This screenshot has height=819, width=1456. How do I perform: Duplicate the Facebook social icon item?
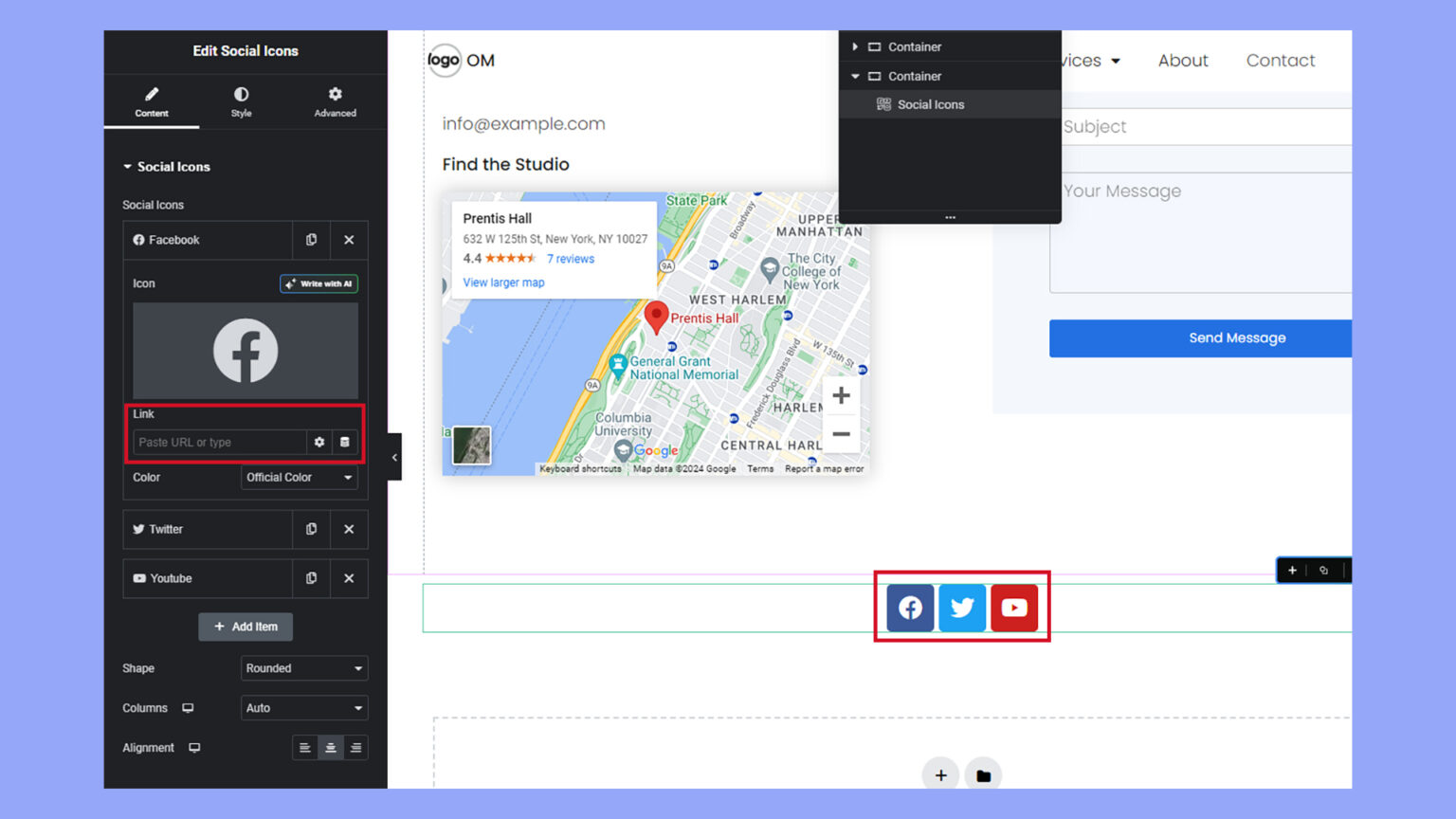point(311,240)
